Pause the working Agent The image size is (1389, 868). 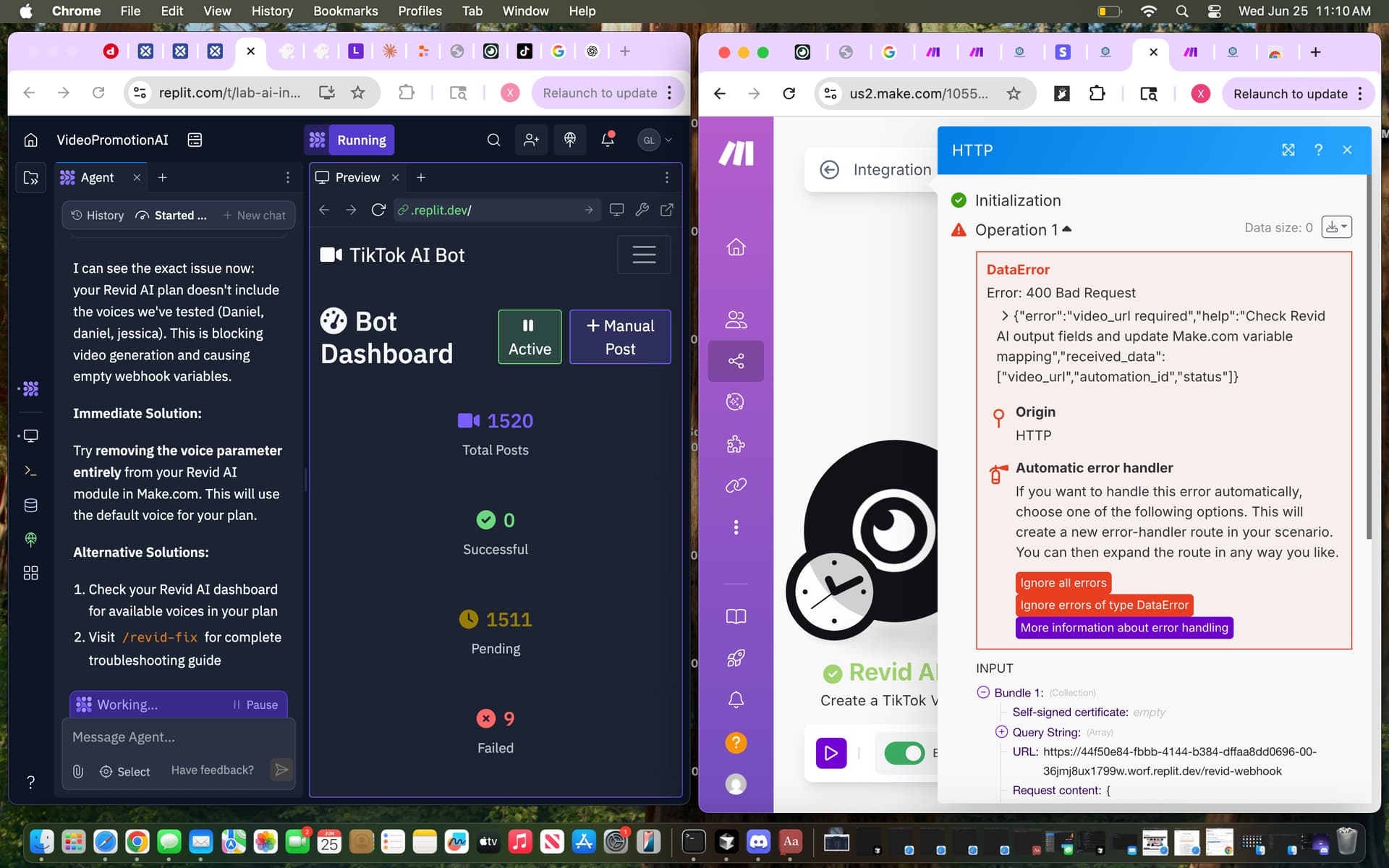pos(255,705)
